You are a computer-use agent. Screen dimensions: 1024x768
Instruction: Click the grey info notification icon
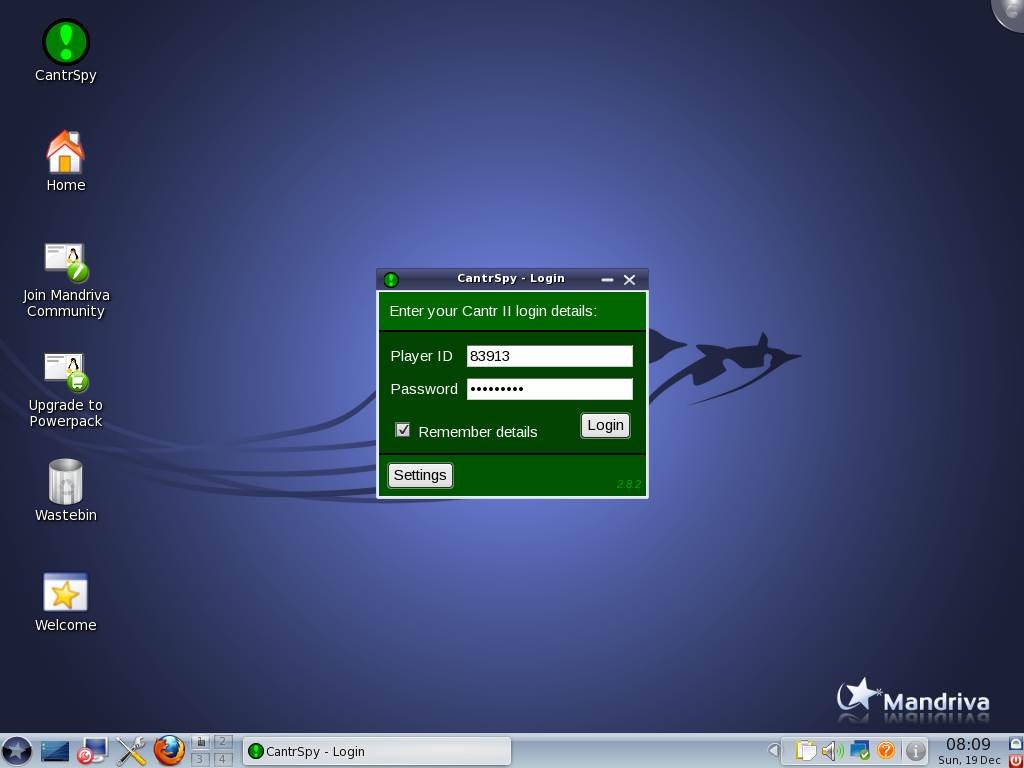click(x=916, y=751)
